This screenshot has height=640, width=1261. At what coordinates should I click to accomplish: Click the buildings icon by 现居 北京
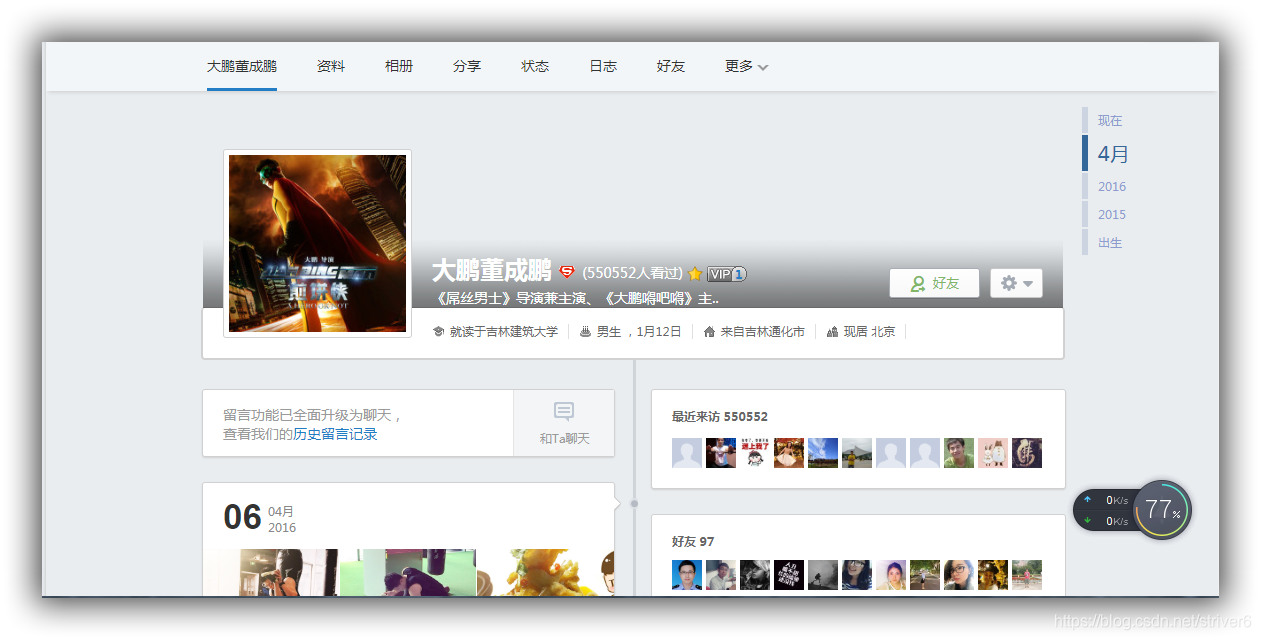coord(832,331)
